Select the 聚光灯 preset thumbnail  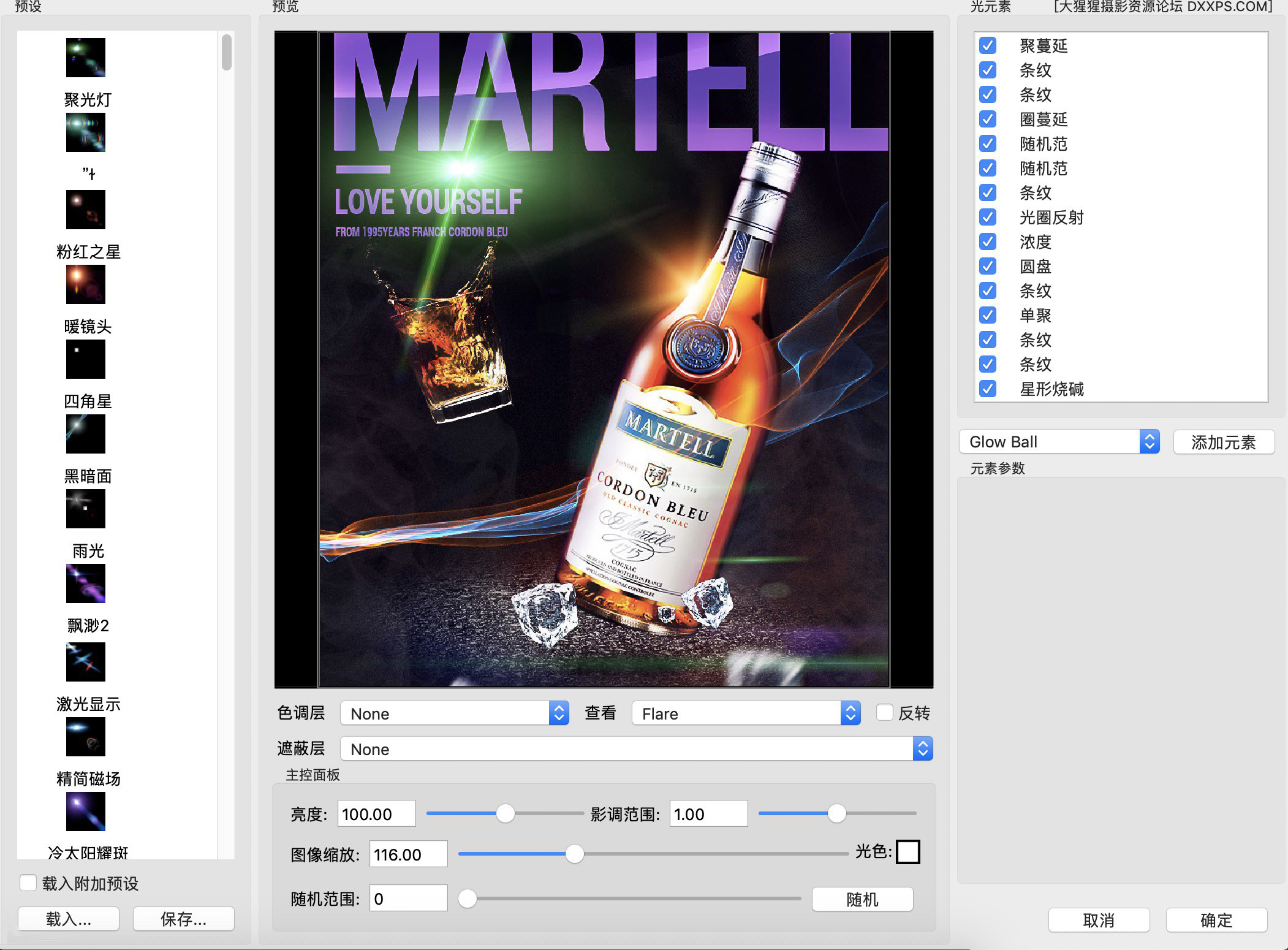coord(86,57)
